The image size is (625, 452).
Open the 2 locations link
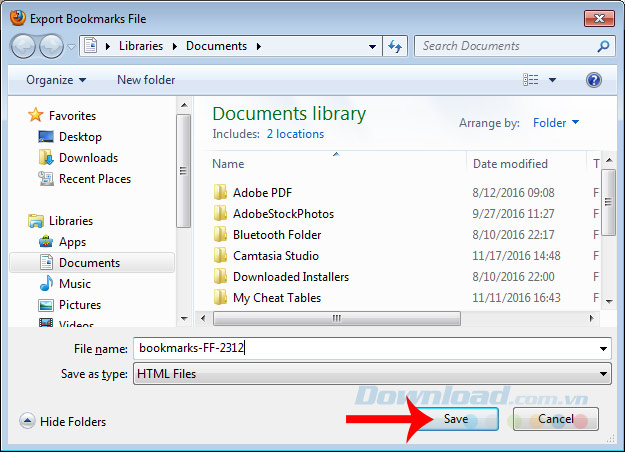point(295,134)
